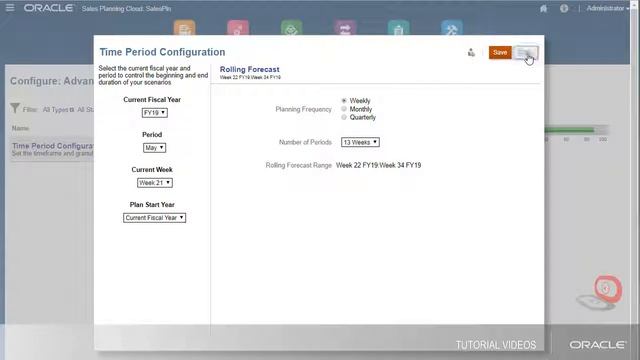Open the Actions icon beside Save

[471, 52]
